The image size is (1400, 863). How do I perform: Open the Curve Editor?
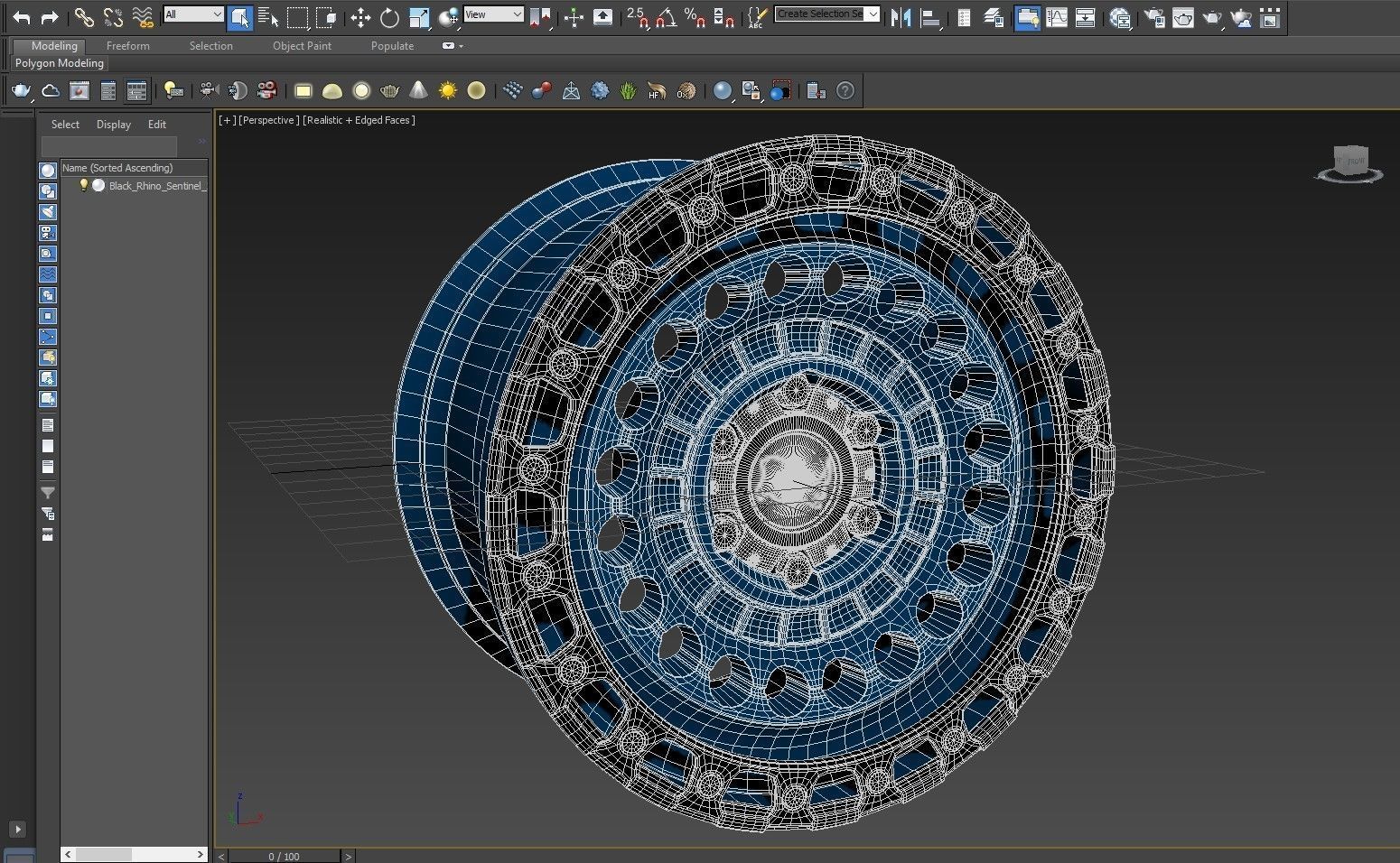tap(1057, 17)
